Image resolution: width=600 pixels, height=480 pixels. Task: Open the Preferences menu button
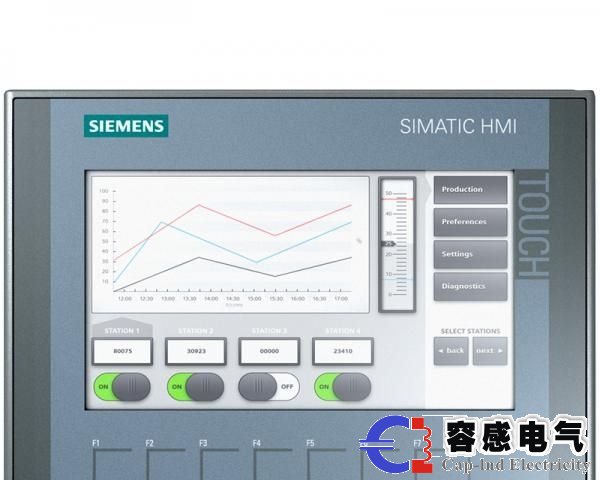coord(470,222)
